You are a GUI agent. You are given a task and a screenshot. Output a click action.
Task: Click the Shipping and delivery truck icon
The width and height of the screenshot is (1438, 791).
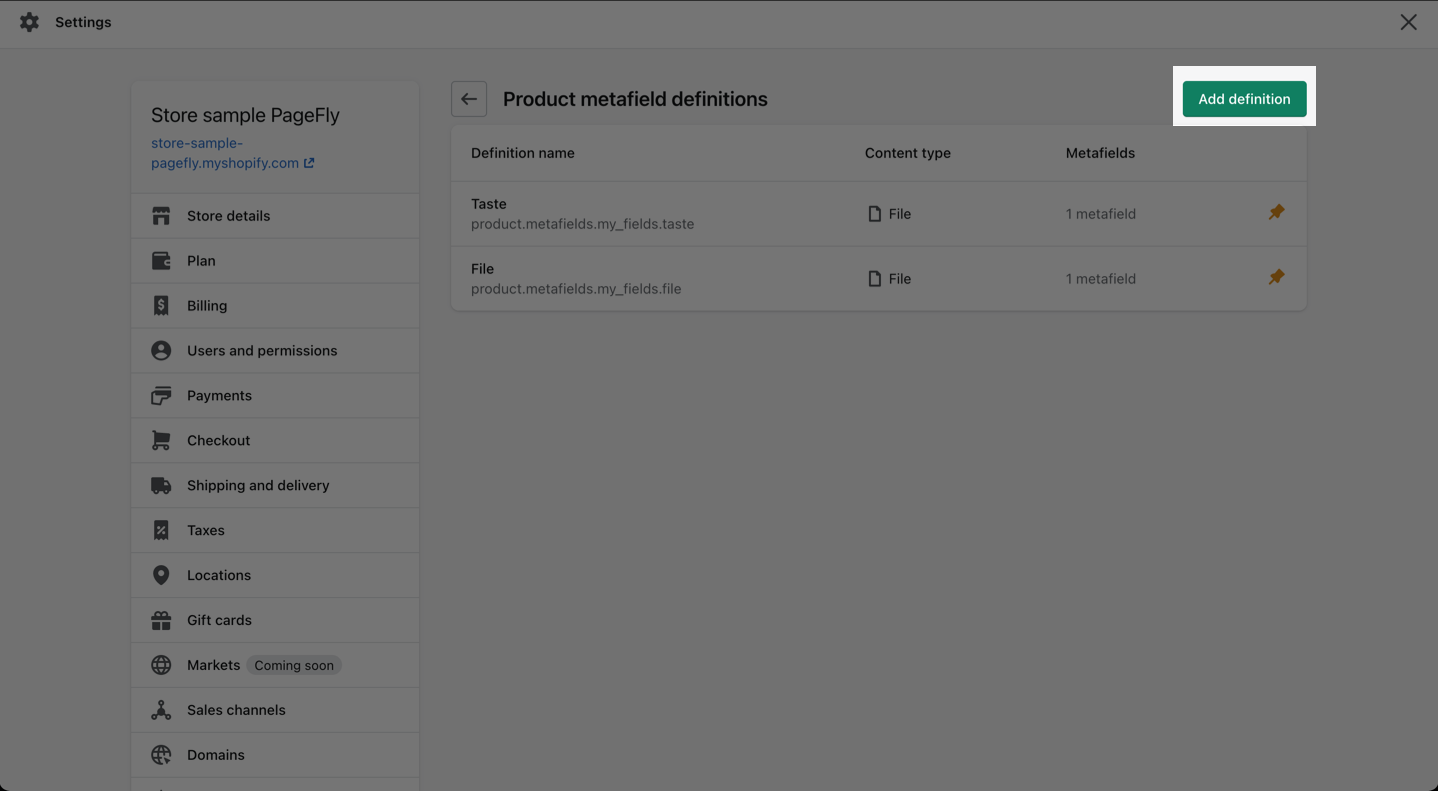pos(161,485)
